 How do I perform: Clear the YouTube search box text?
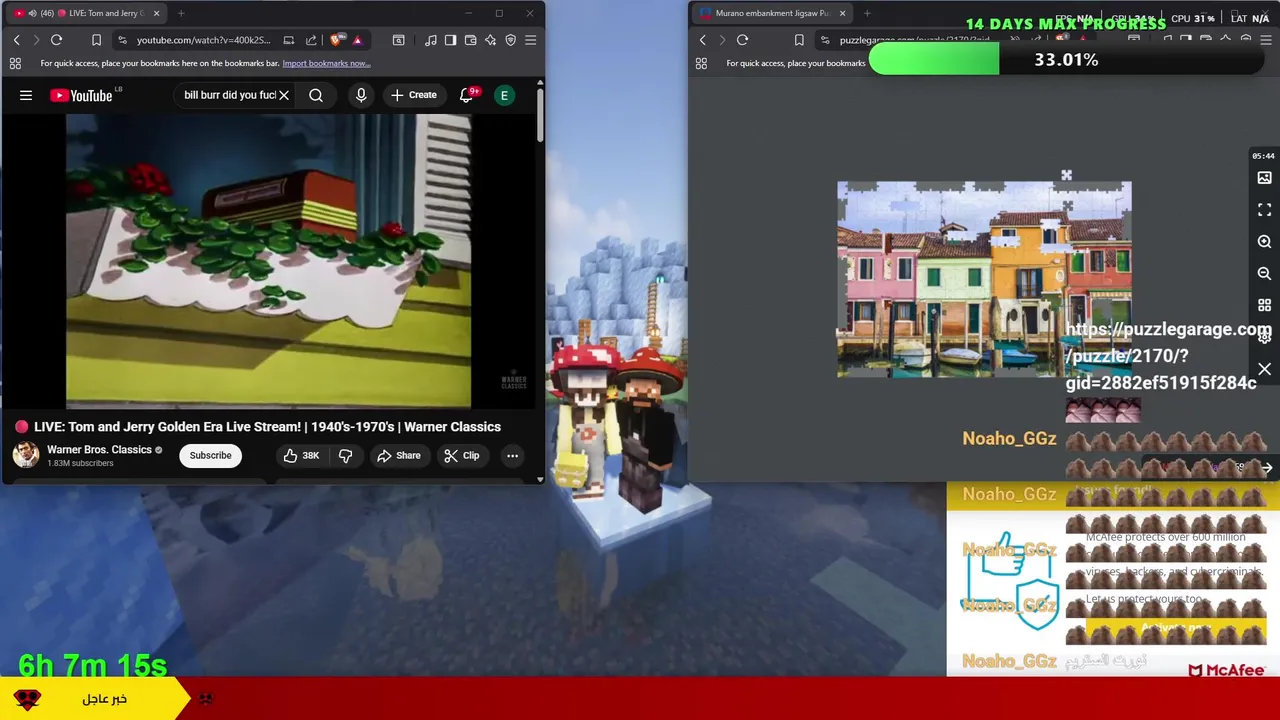284,95
